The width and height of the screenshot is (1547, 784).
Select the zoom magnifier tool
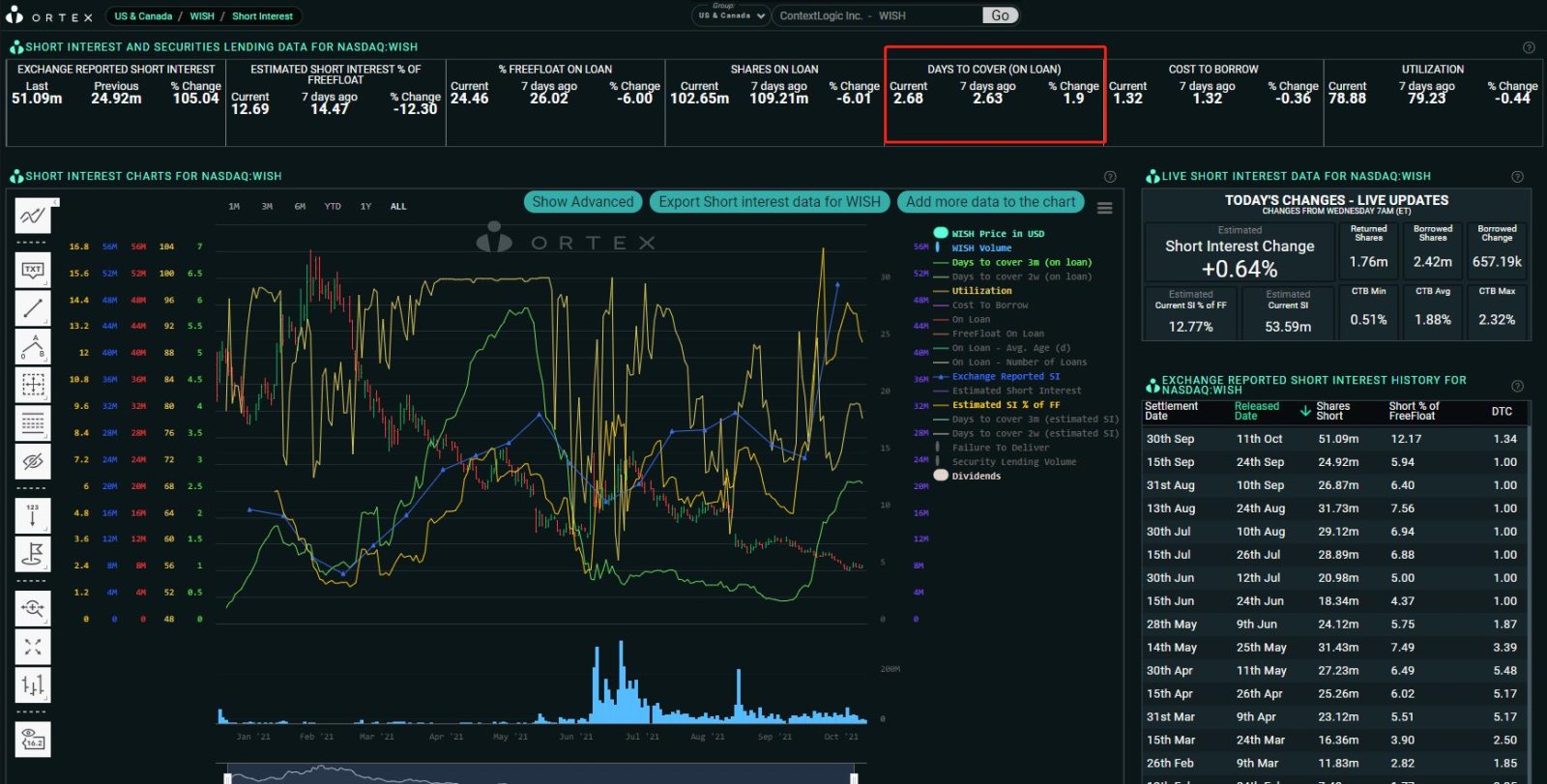[x=33, y=608]
